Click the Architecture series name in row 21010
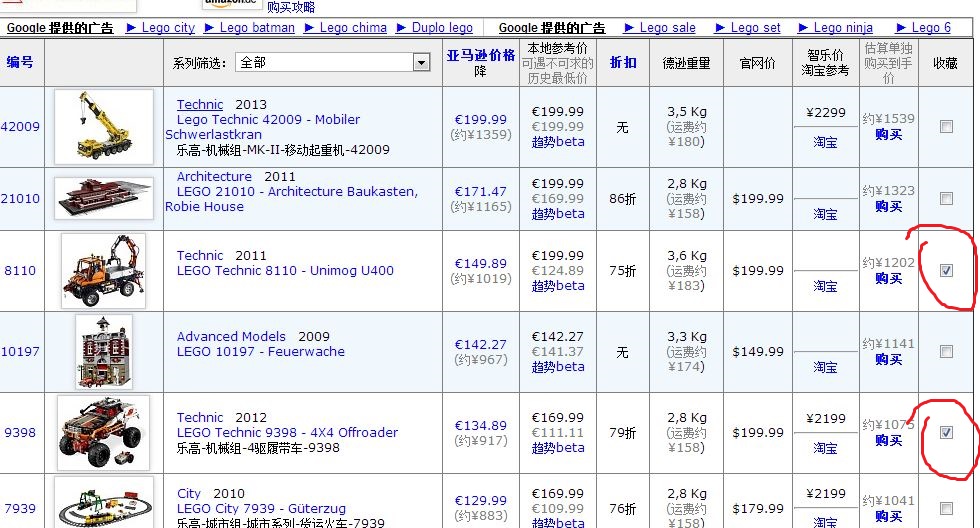980x528 pixels. click(x=214, y=176)
